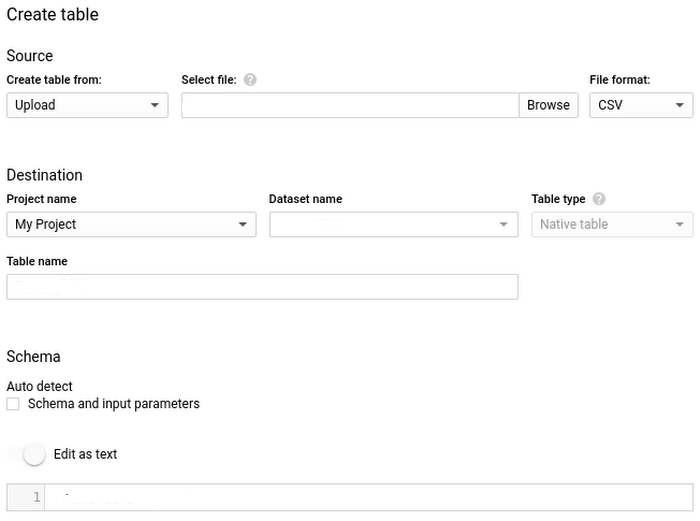This screenshot has height=521, width=700.
Task: Focus the Table name input field
Action: point(262,287)
